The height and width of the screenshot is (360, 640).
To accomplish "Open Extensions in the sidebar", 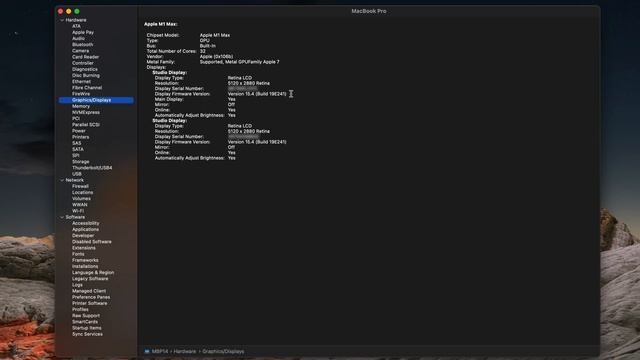I will [84, 248].
